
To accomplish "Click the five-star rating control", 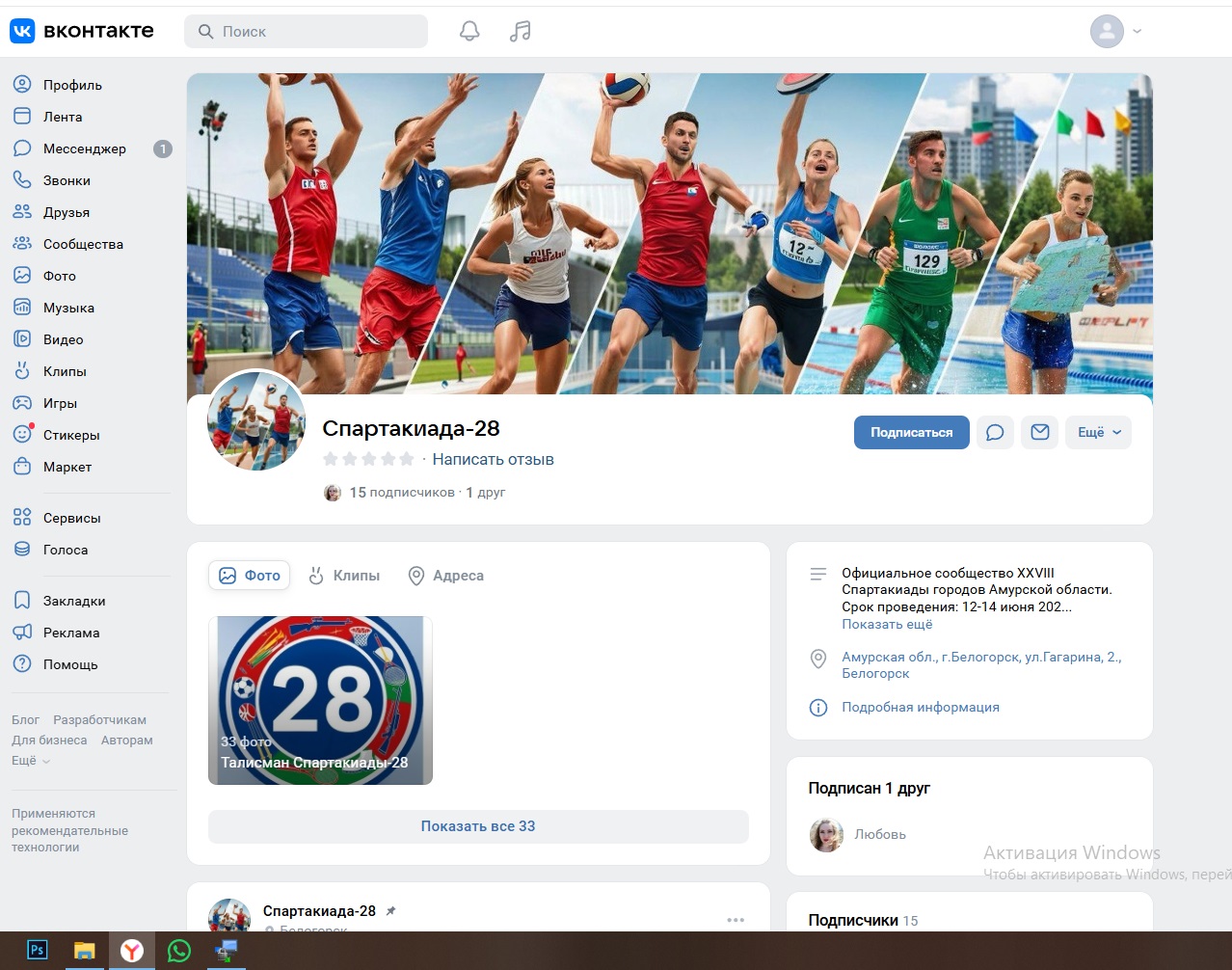I will 368,459.
